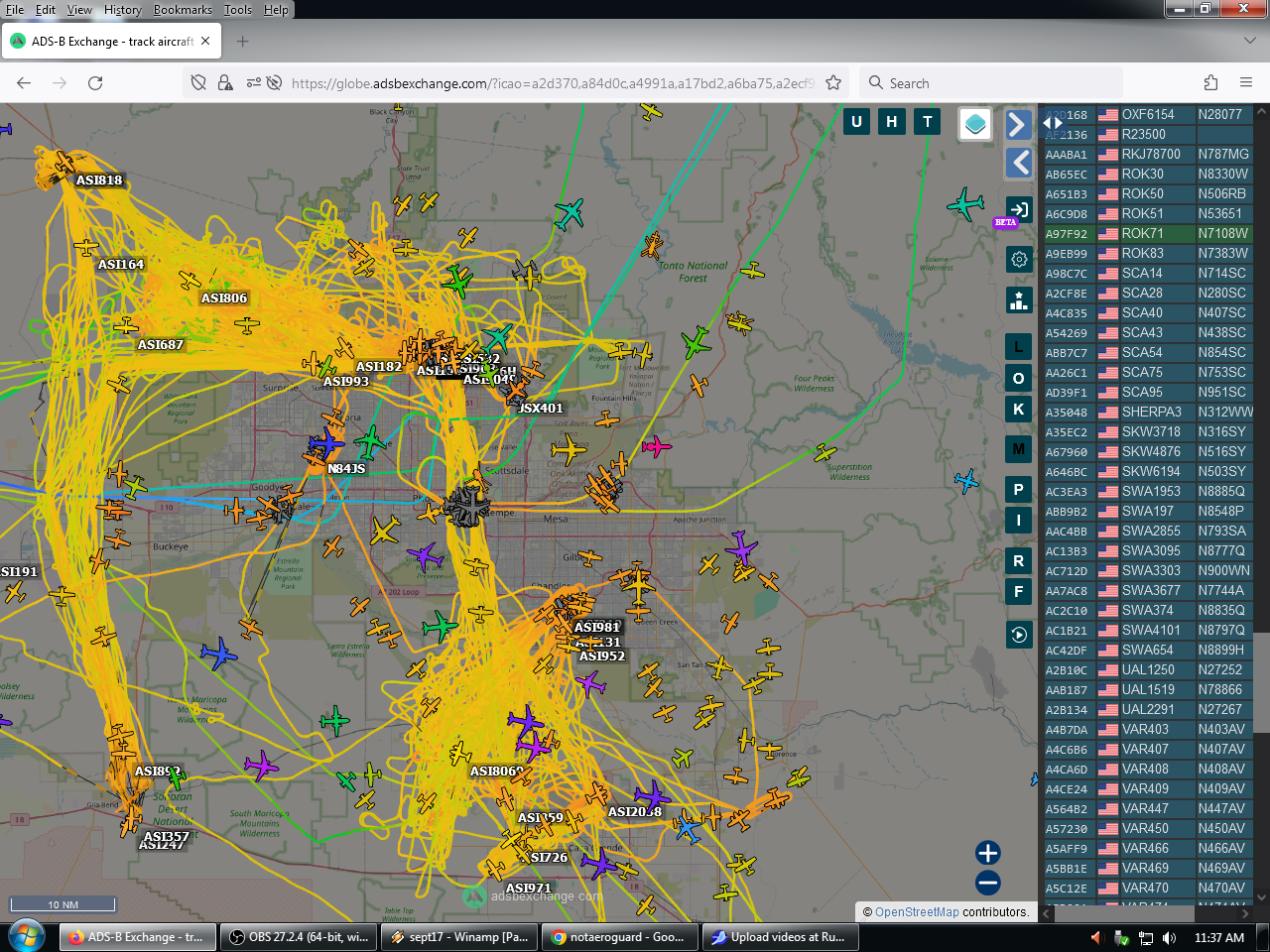Select SHERPA3 row in aircraft list
Screen dimensions: 1270x952
point(1148,413)
